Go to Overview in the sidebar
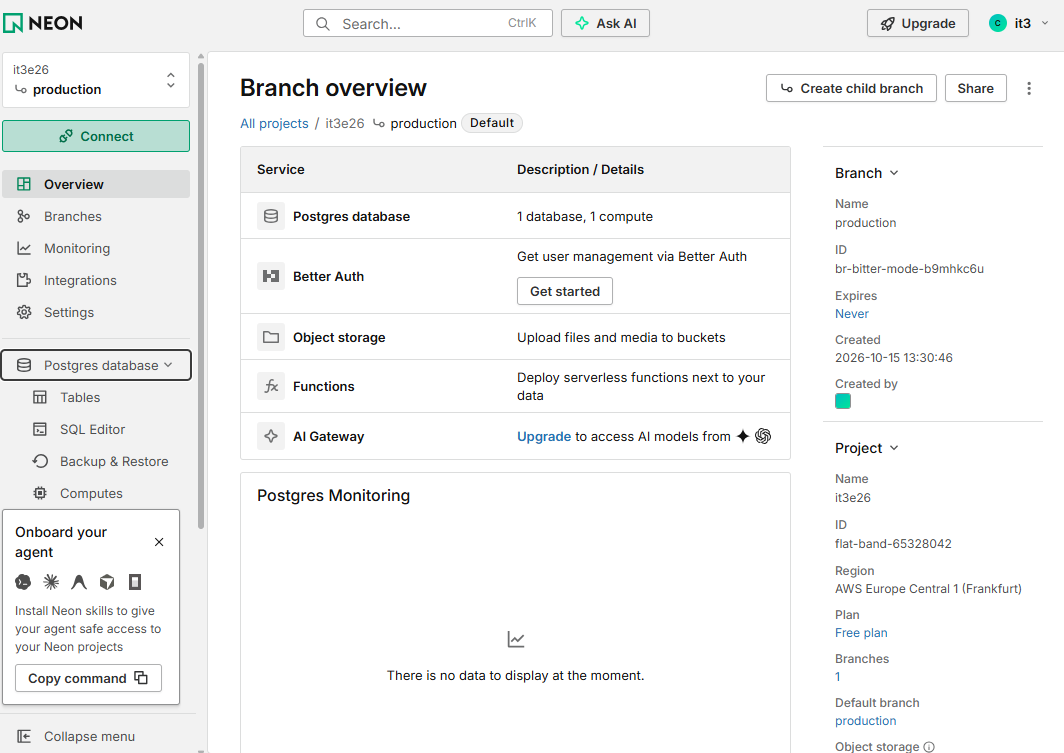The image size is (1064, 753). pos(96,184)
